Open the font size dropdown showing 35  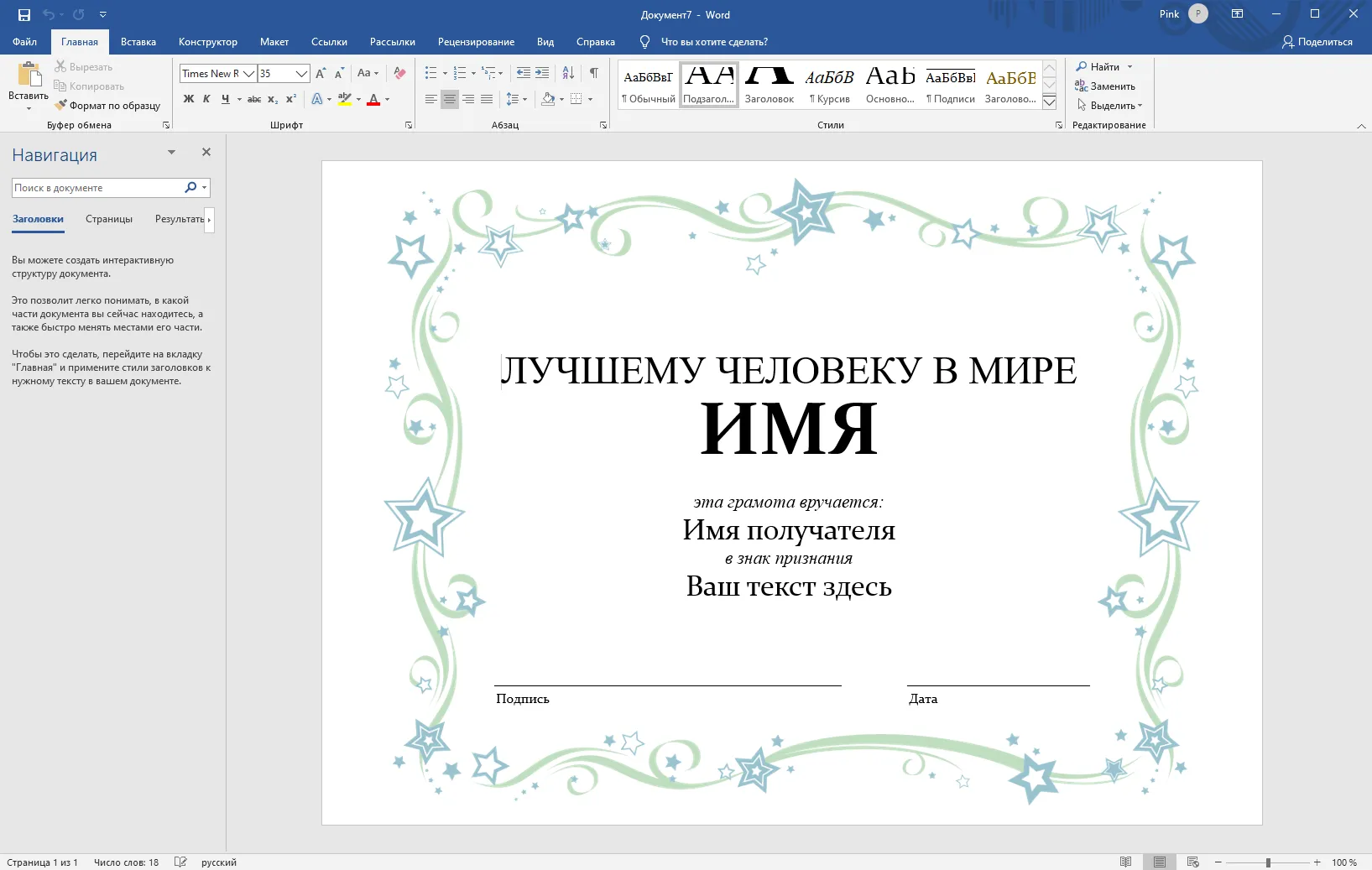click(301, 74)
